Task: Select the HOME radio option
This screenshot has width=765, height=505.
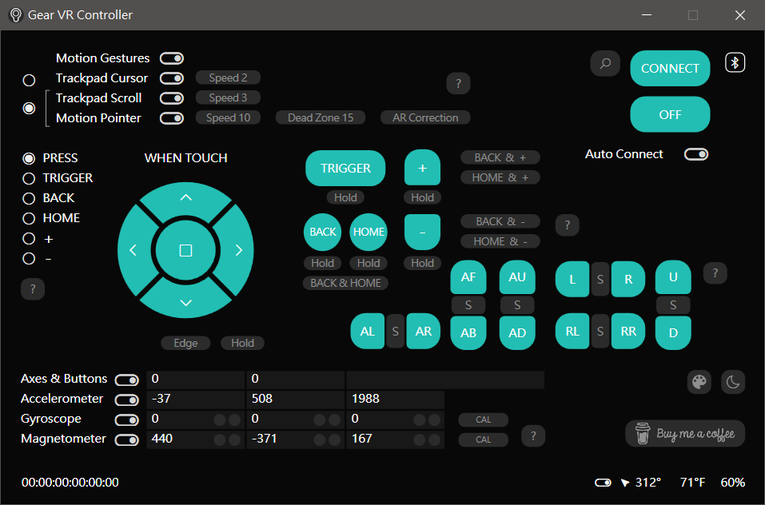Action: [x=29, y=219]
